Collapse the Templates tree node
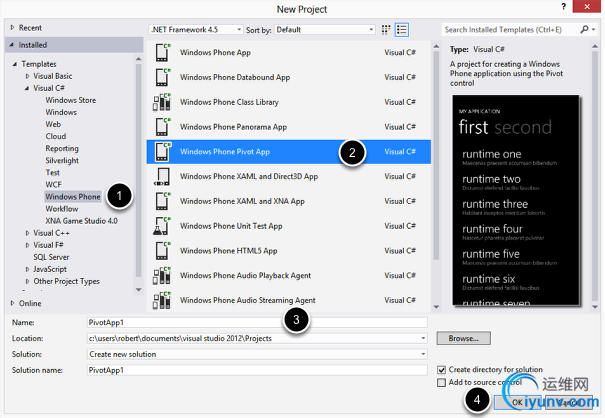Screen dimensions: 605x418 (x=15, y=64)
